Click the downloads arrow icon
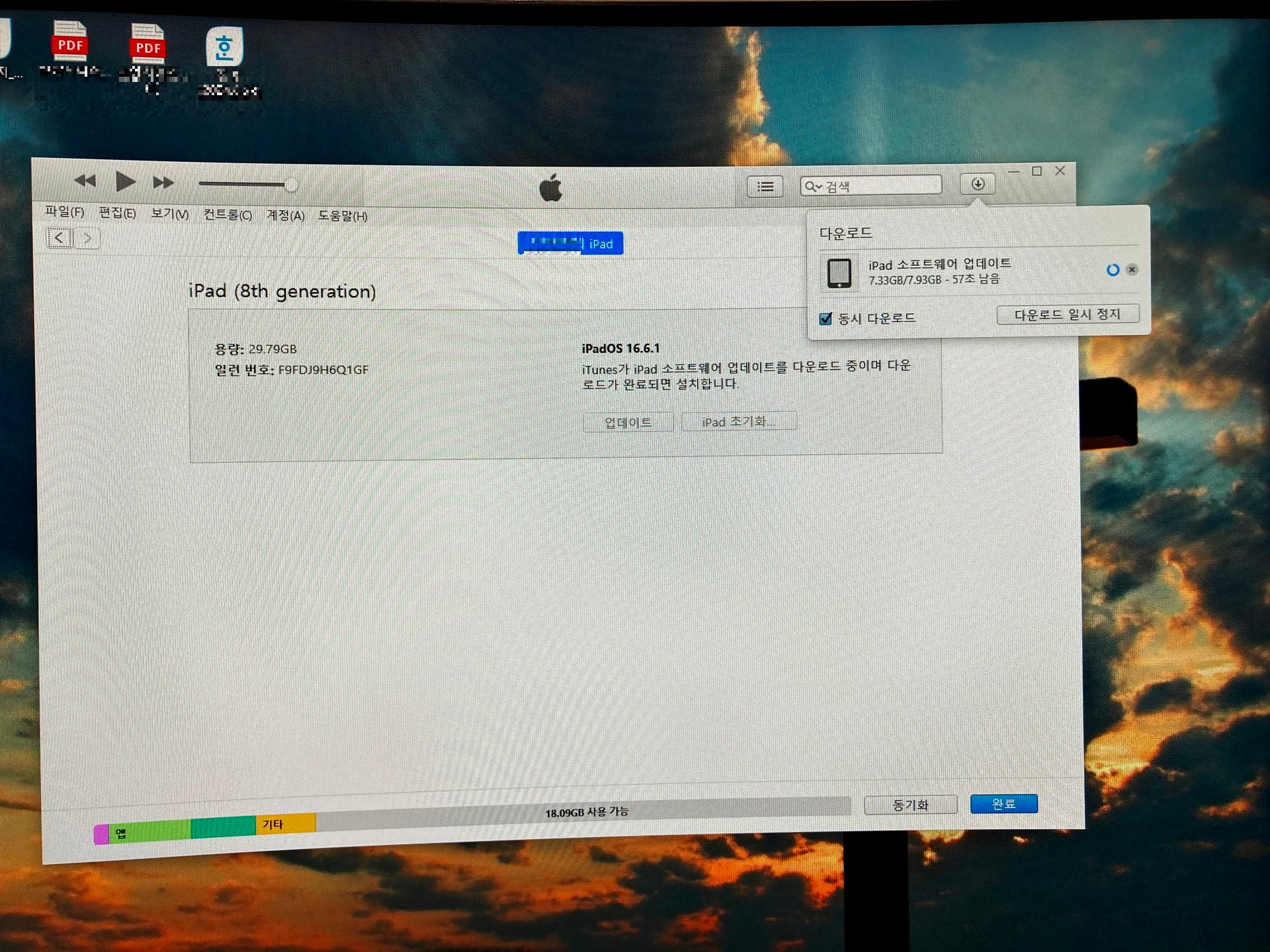Viewport: 1270px width, 952px height. pyautogui.click(x=978, y=184)
